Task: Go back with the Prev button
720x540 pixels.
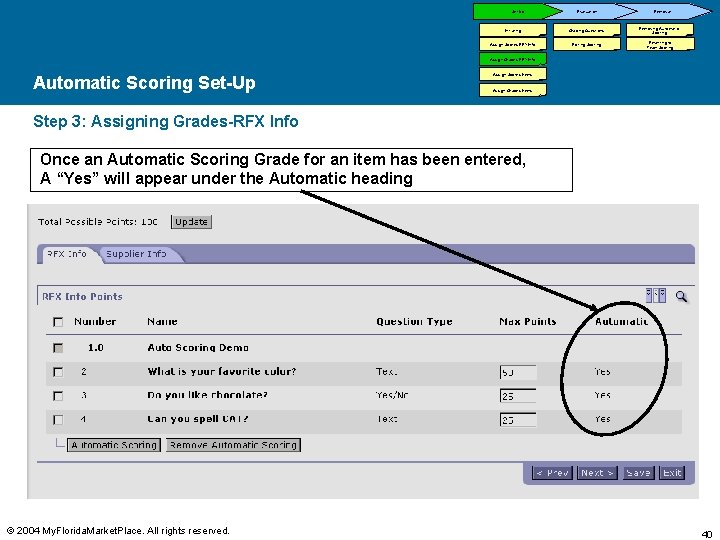Action: 552,472
